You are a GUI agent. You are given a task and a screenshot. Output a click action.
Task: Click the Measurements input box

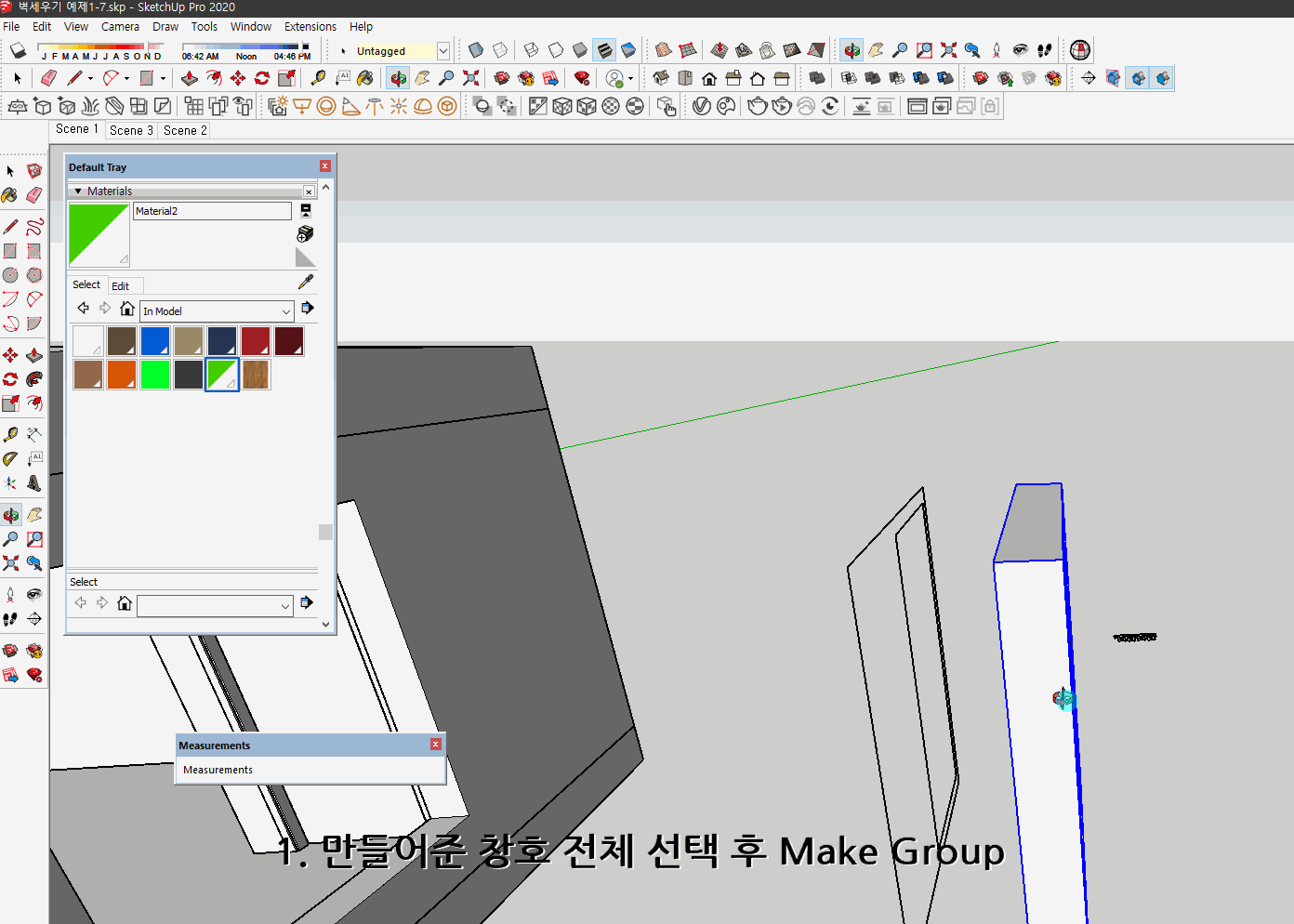click(310, 770)
